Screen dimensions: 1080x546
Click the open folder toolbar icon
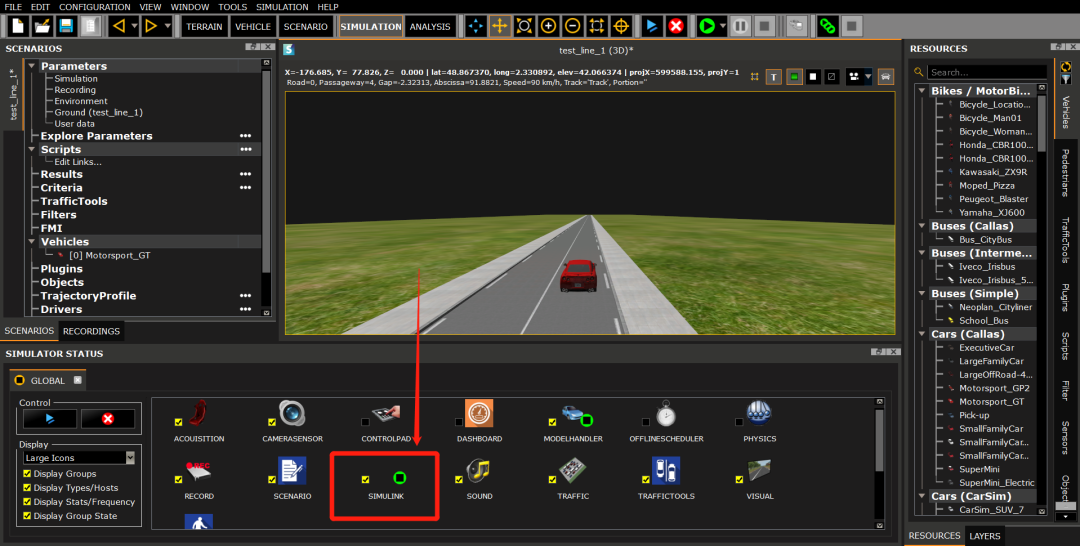[x=43, y=26]
